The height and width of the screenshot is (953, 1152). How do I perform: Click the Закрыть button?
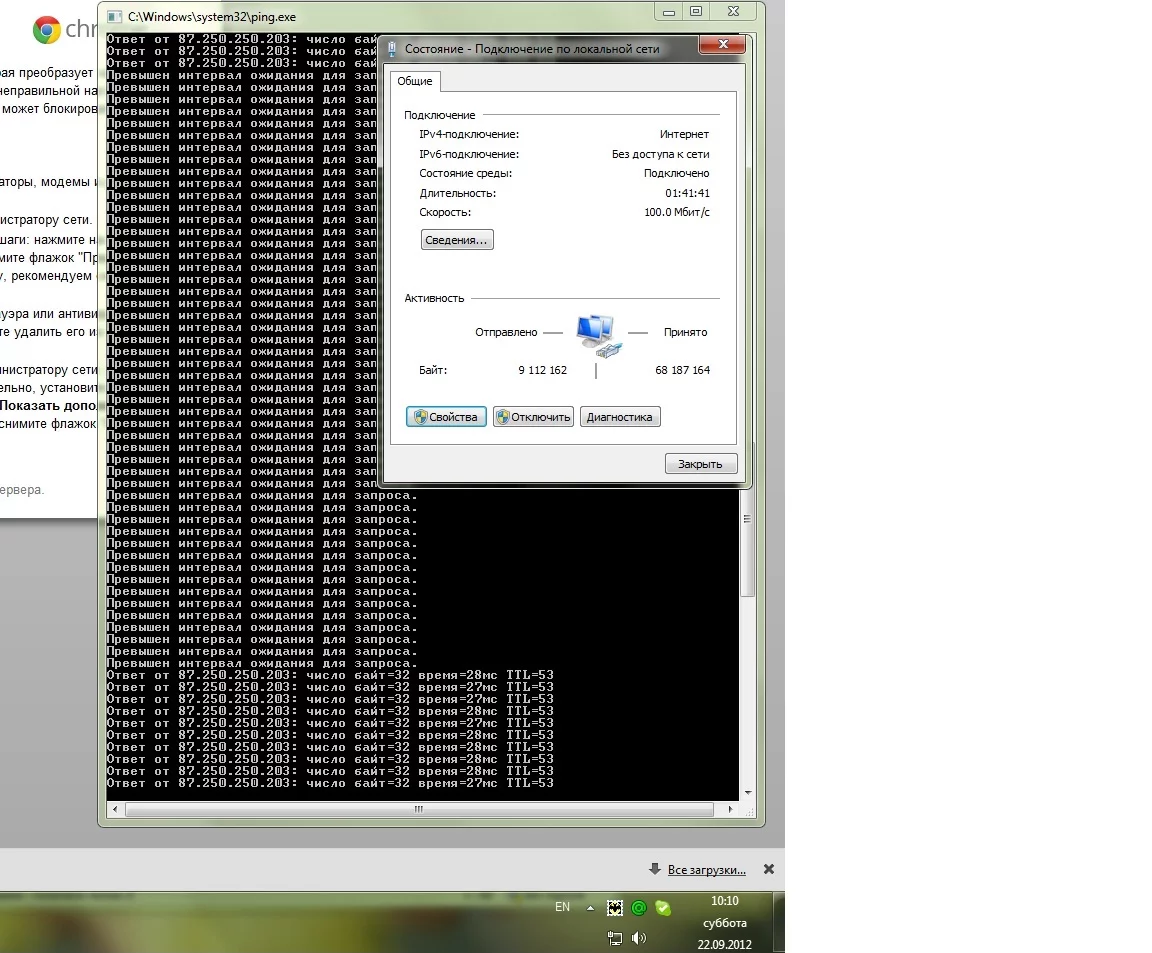point(701,464)
